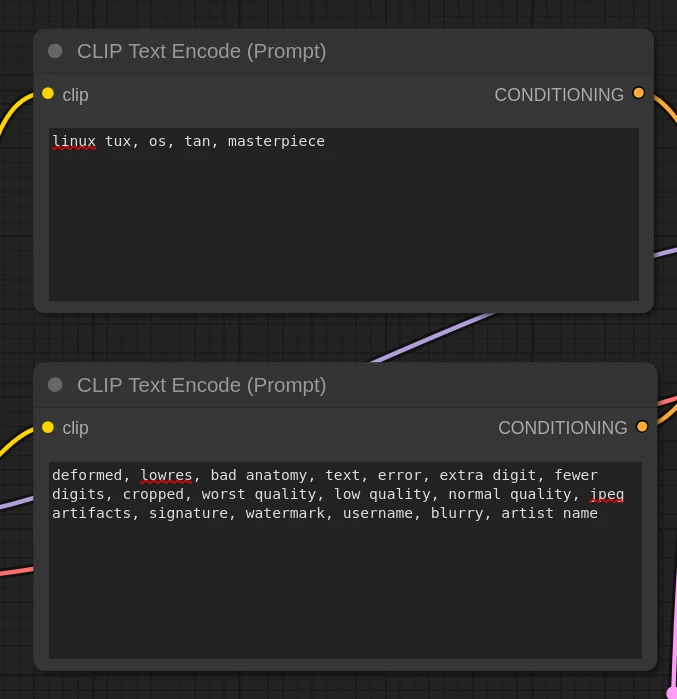
Task: Click the "clip" input label on the negative prompt node
Action: coord(75,428)
